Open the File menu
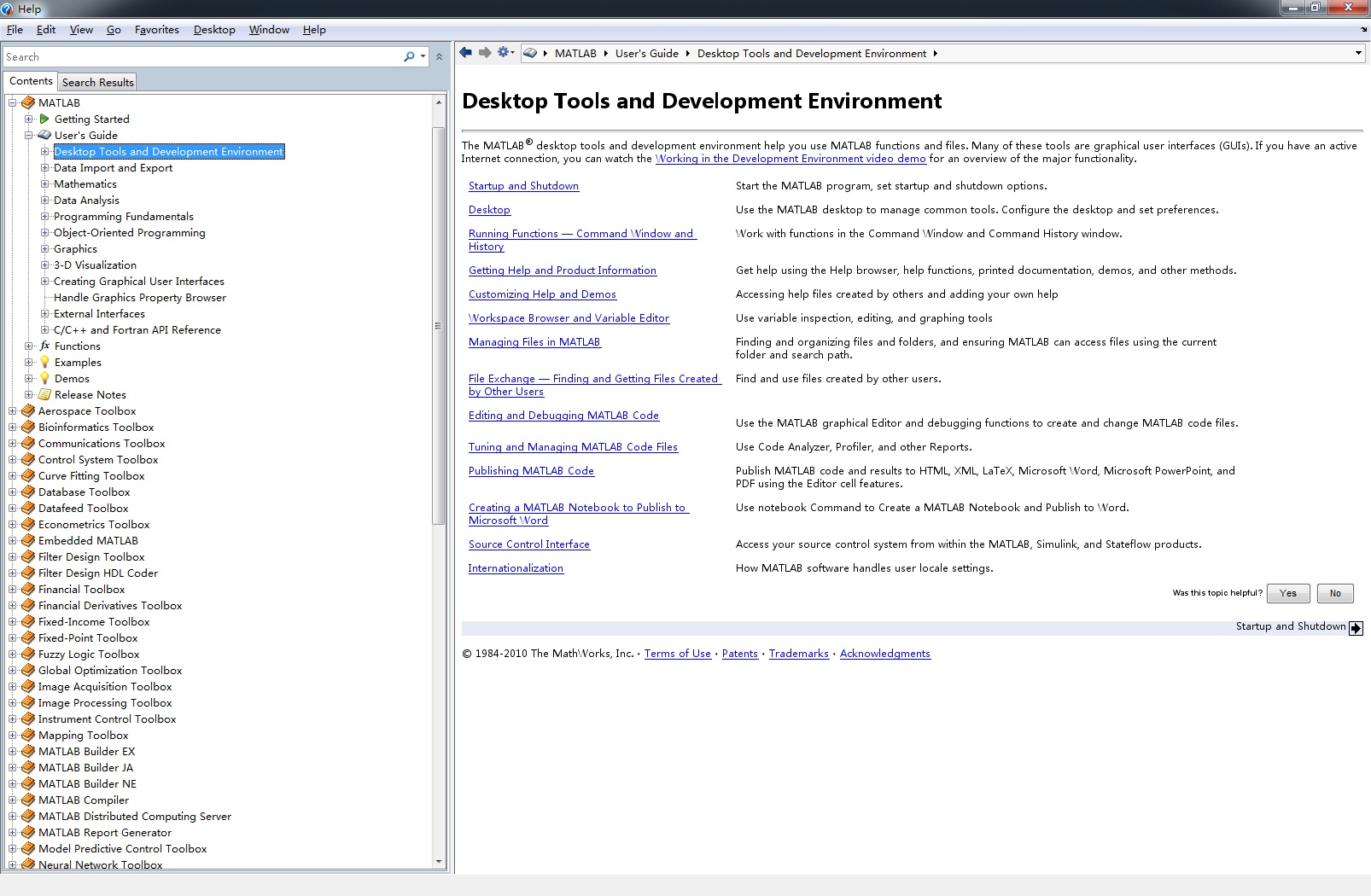Image resolution: width=1371 pixels, height=896 pixels. (x=15, y=29)
